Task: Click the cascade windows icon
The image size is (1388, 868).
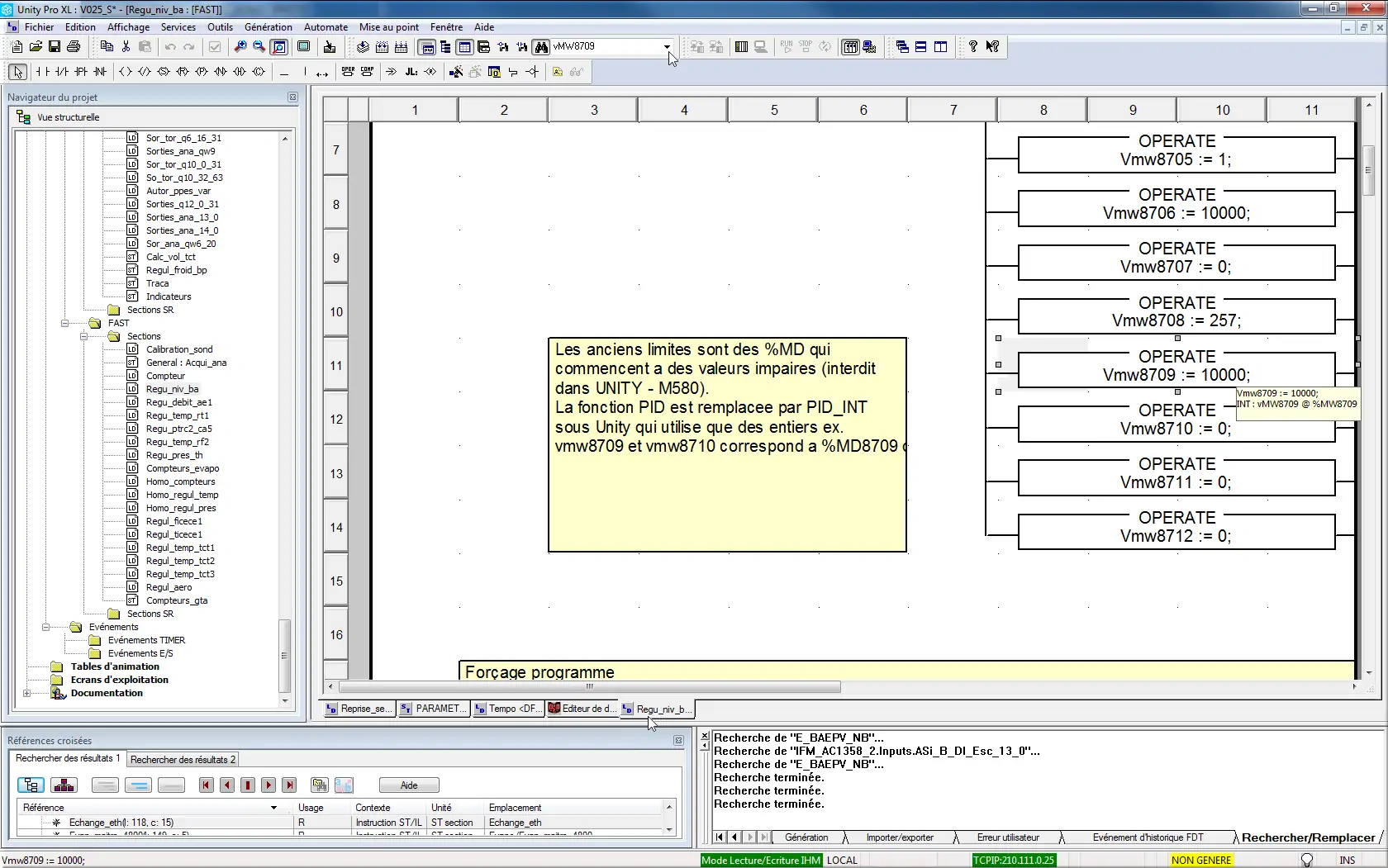Action: coord(901,47)
